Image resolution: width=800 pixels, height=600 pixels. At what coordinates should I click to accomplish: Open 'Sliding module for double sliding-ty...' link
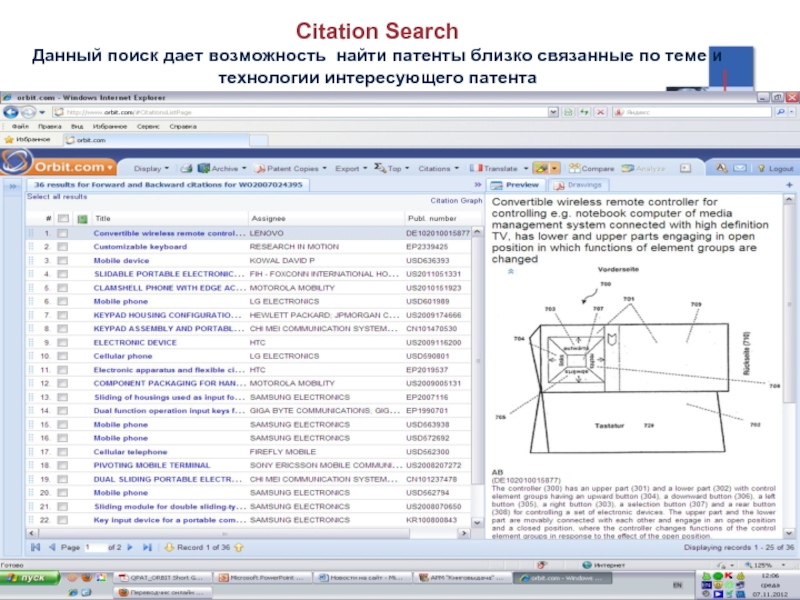[170, 506]
